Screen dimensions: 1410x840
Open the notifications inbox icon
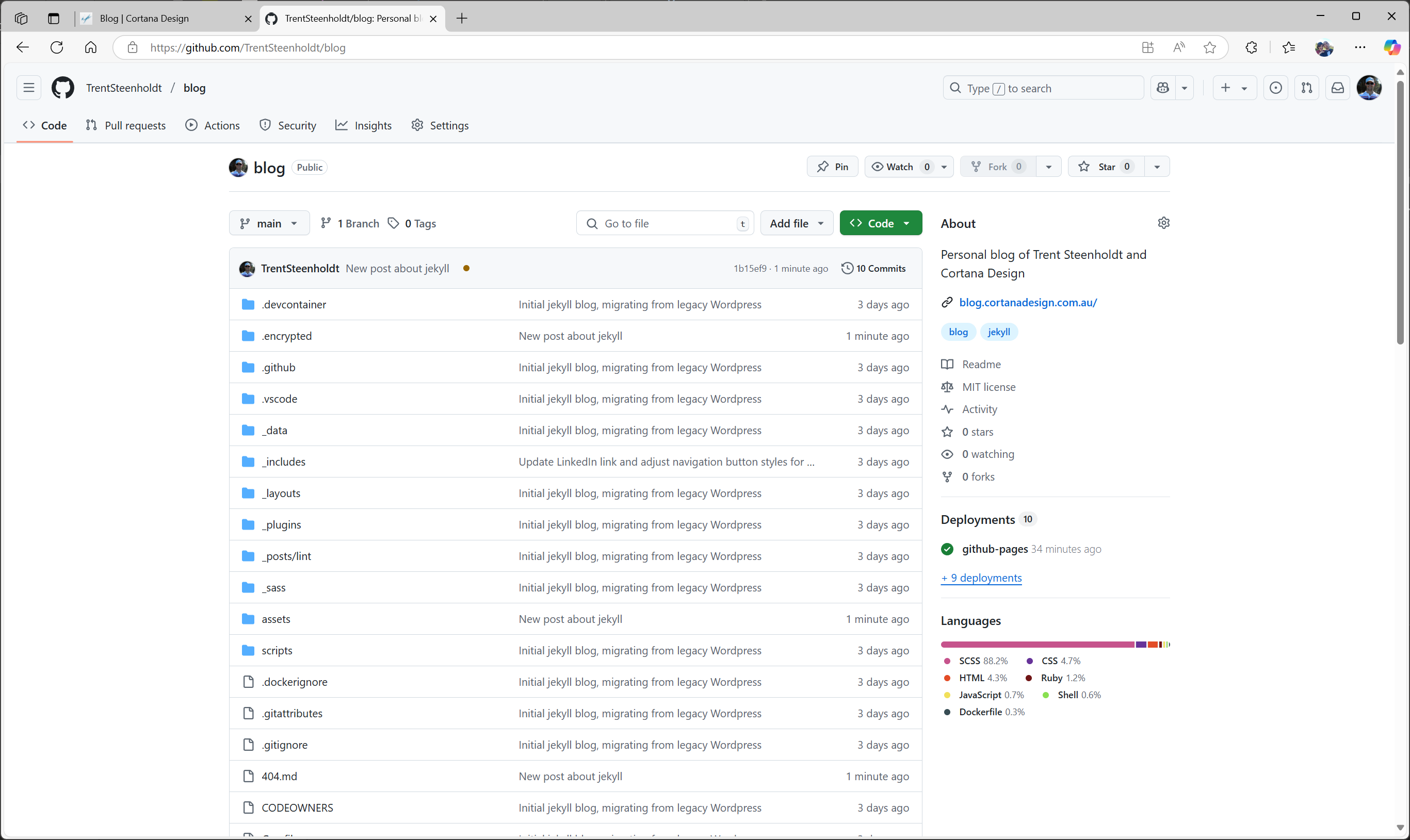click(1338, 88)
